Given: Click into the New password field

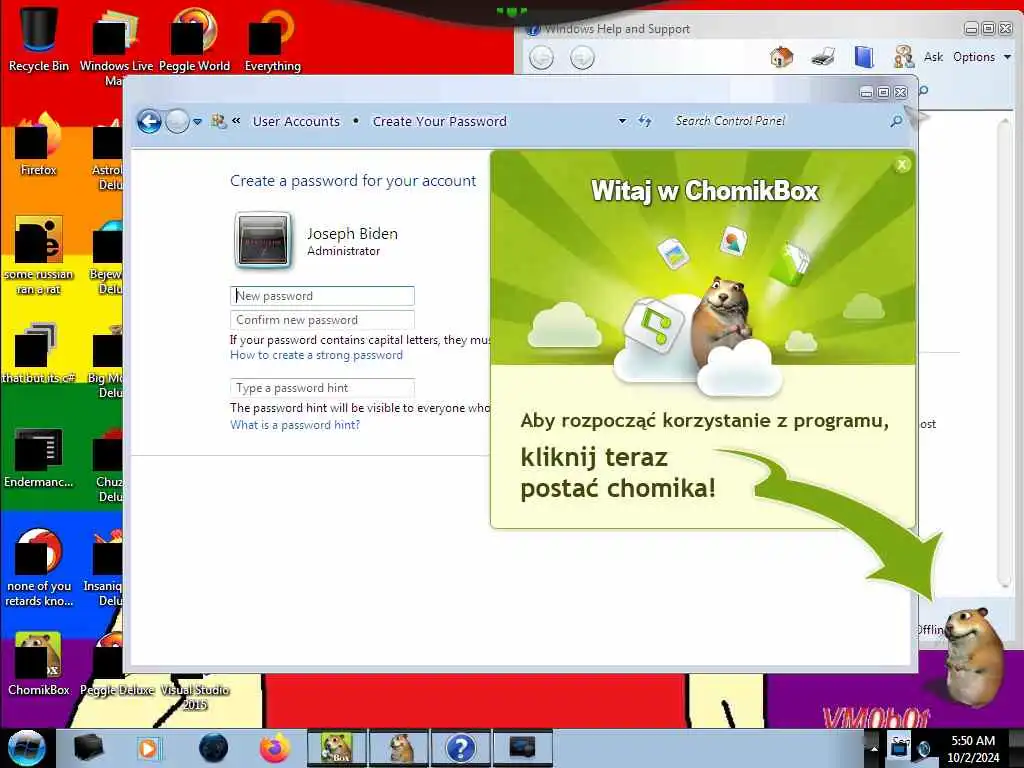Looking at the screenshot, I should [323, 296].
